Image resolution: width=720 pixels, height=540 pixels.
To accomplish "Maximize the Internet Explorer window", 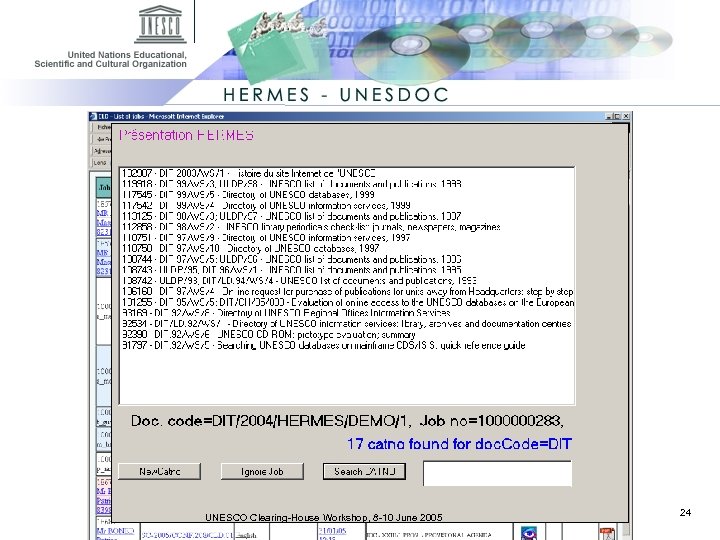I will [617, 117].
